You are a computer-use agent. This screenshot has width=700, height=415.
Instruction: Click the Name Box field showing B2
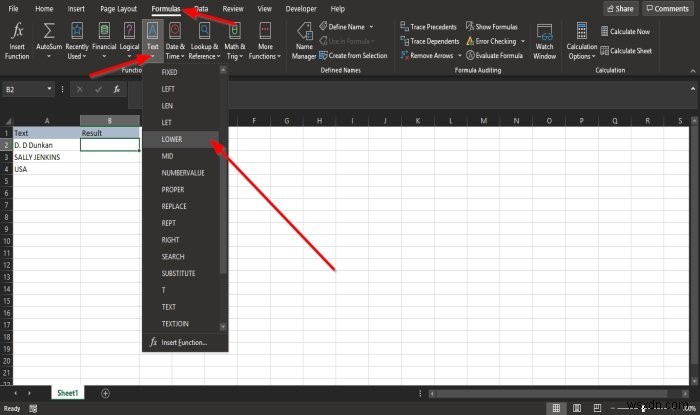click(x=25, y=89)
